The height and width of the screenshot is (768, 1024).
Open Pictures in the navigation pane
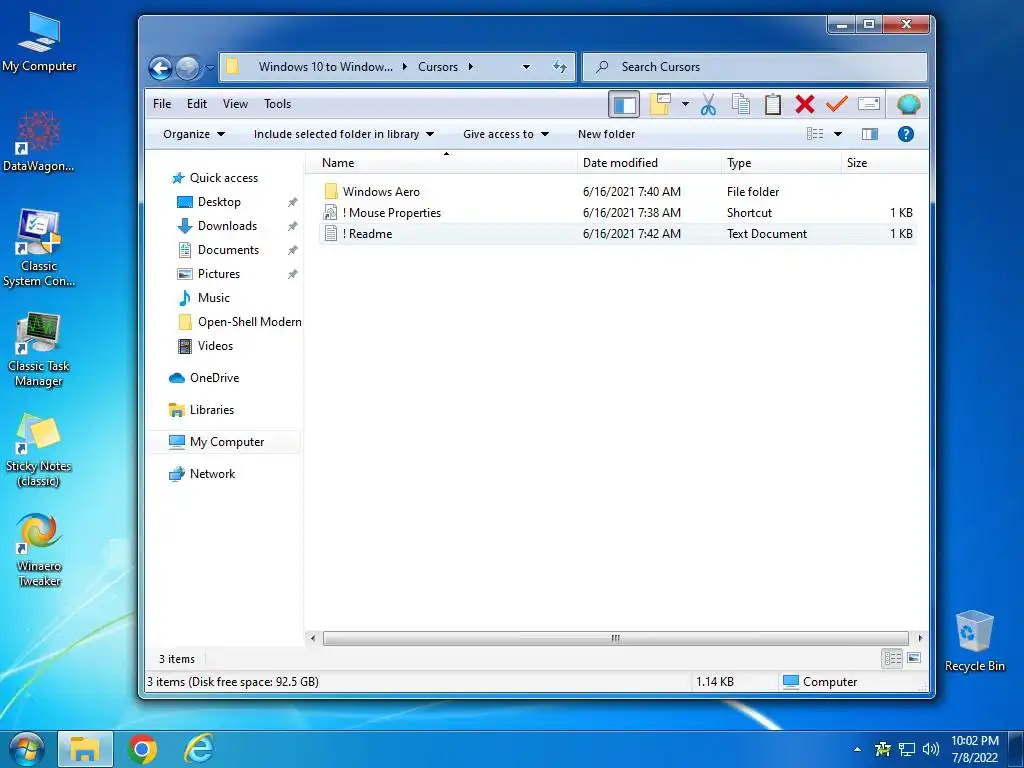209,274
